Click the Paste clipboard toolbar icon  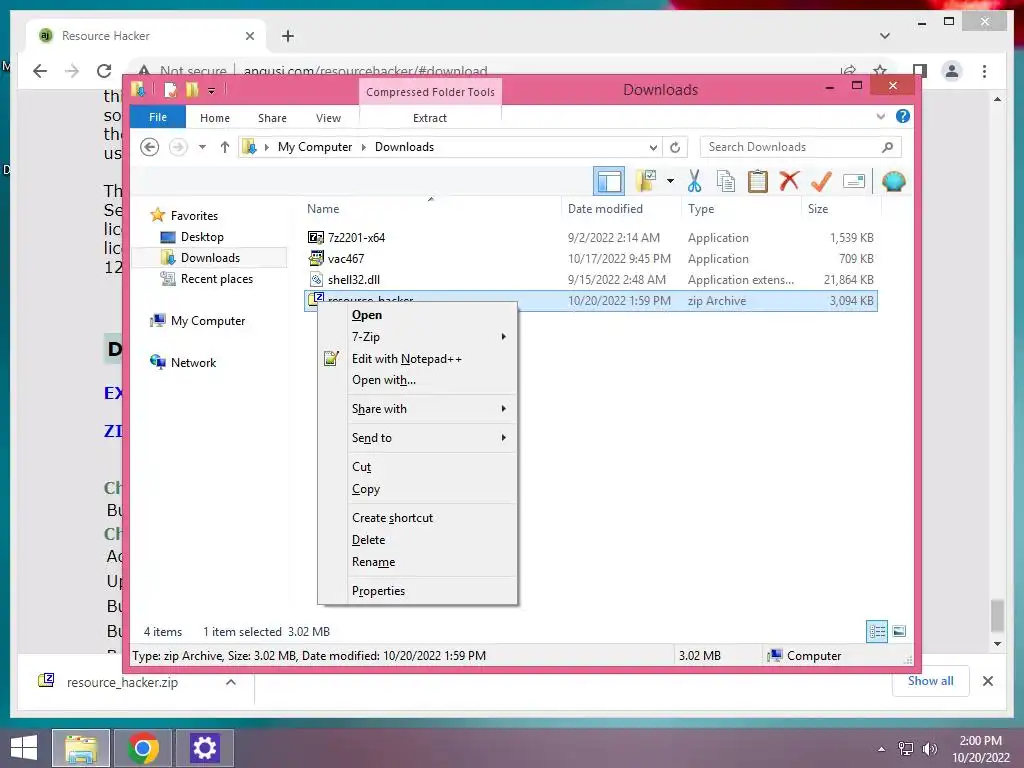758,181
